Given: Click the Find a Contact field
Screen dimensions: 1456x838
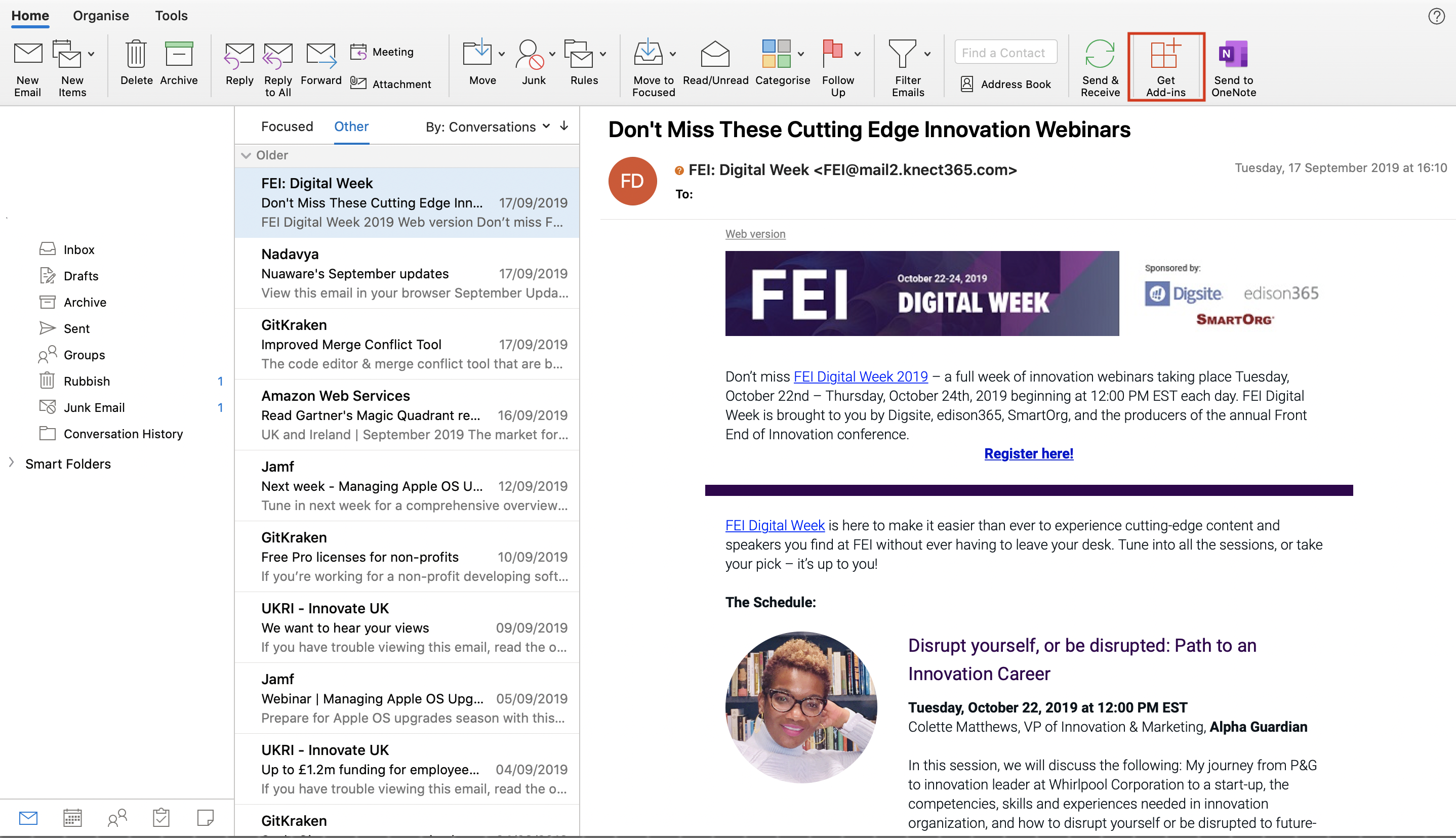Looking at the screenshot, I should (1005, 53).
